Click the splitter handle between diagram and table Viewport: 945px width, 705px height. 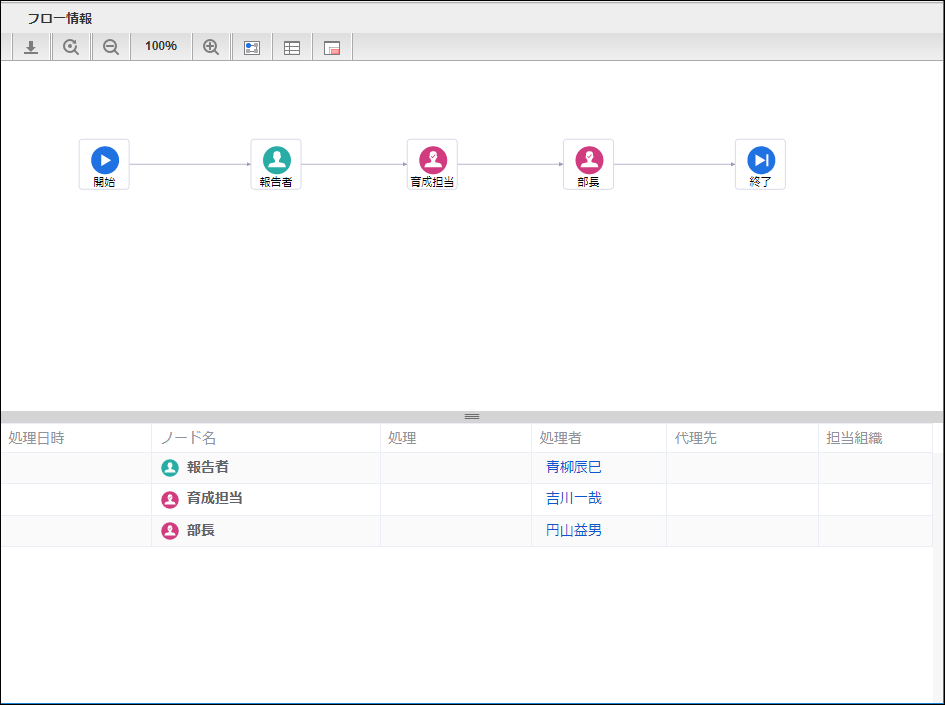pyautogui.click(x=472, y=416)
